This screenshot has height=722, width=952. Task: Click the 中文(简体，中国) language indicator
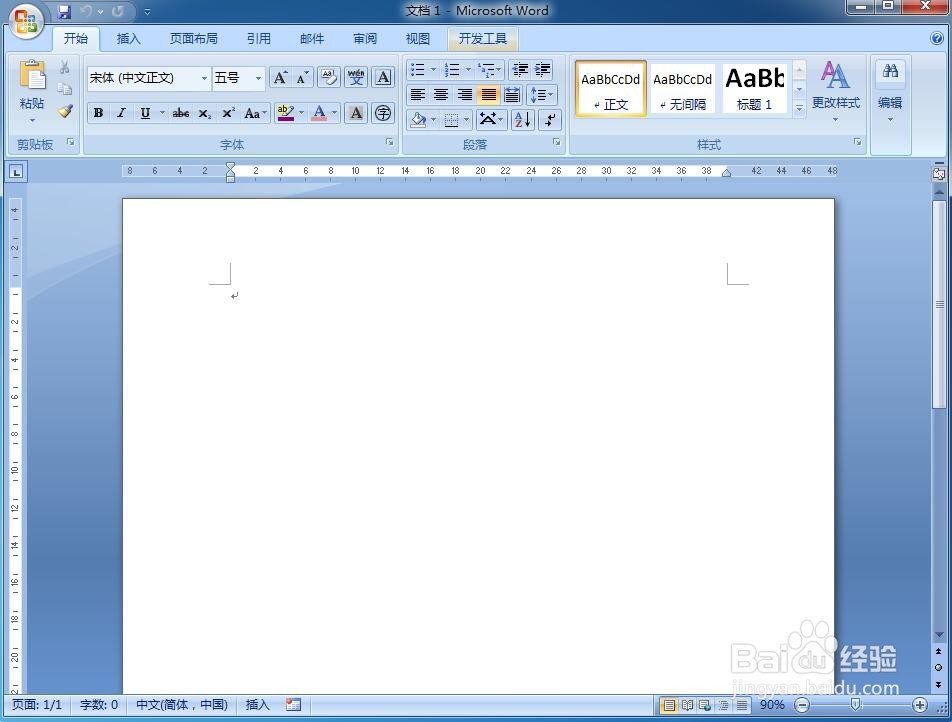click(182, 704)
